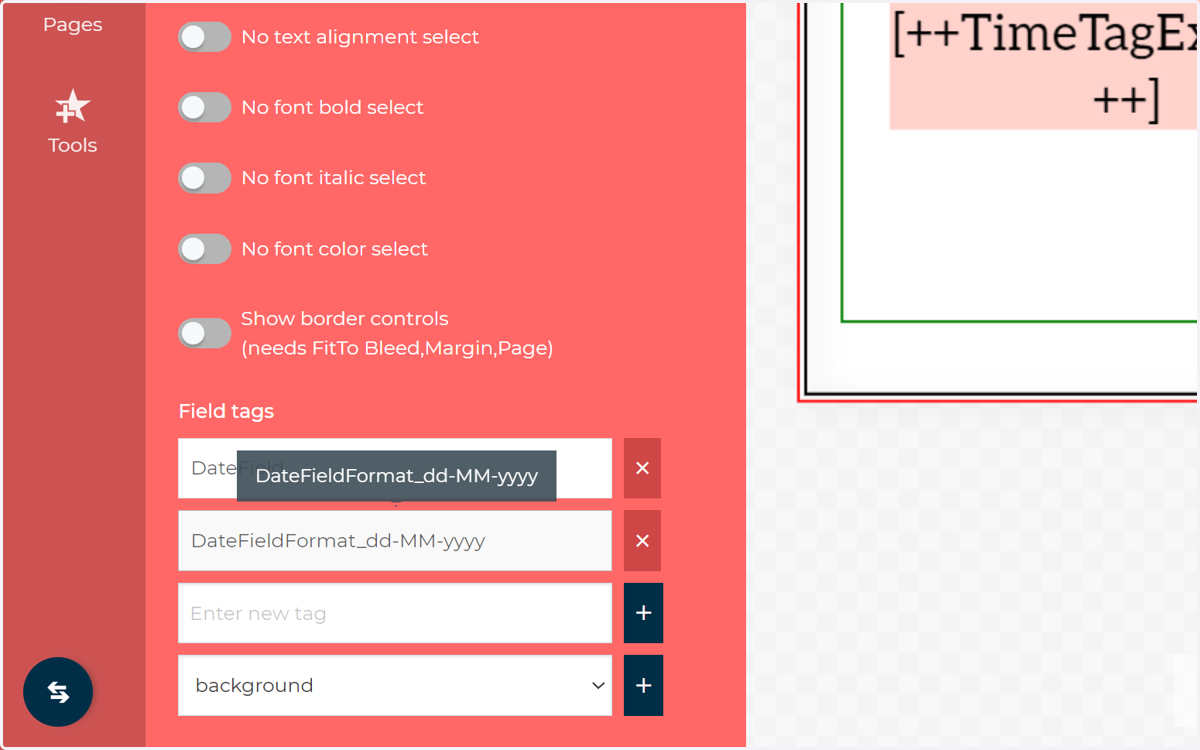Remove the first DateField tag
1200x750 pixels.
point(642,468)
